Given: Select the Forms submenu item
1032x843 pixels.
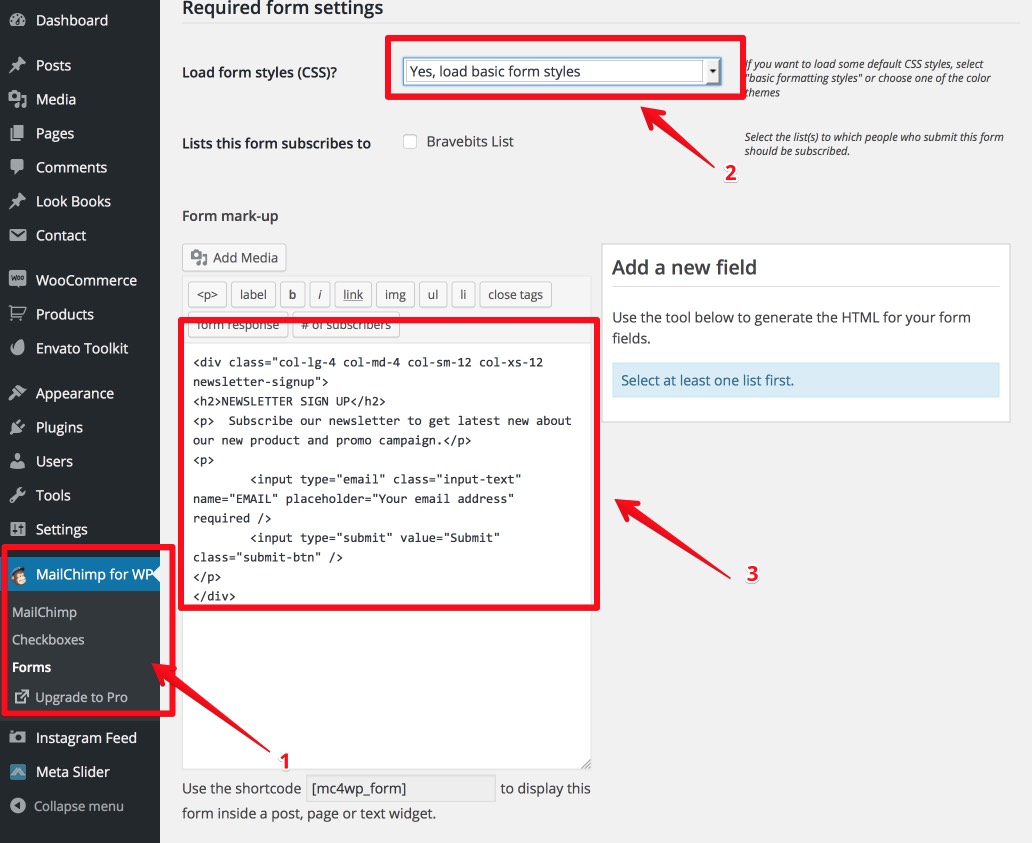Looking at the screenshot, I should pos(32,667).
